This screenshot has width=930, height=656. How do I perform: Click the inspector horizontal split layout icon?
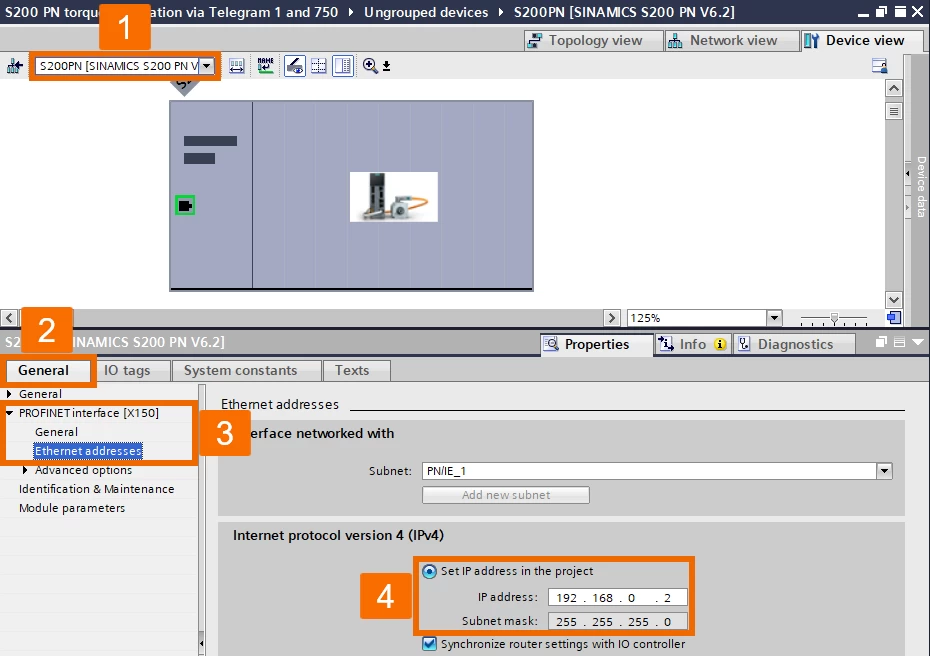pos(899,342)
